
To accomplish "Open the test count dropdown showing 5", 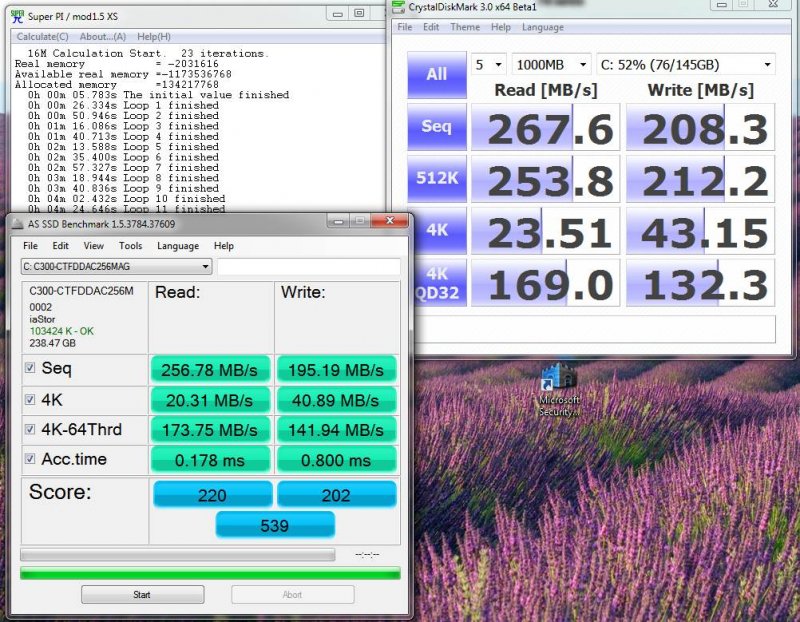I will (x=488, y=65).
